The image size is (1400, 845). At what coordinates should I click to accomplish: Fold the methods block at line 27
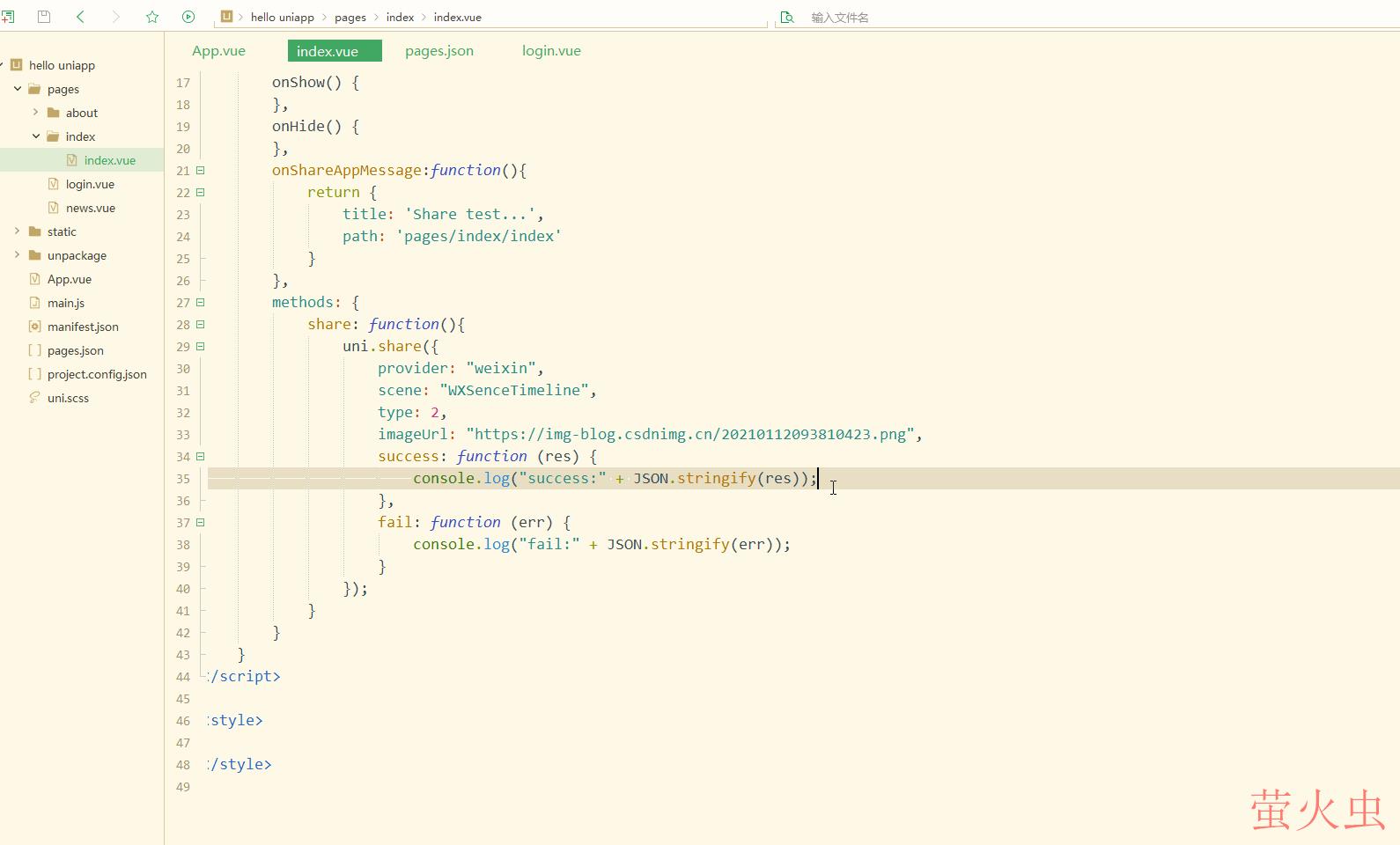(201, 302)
